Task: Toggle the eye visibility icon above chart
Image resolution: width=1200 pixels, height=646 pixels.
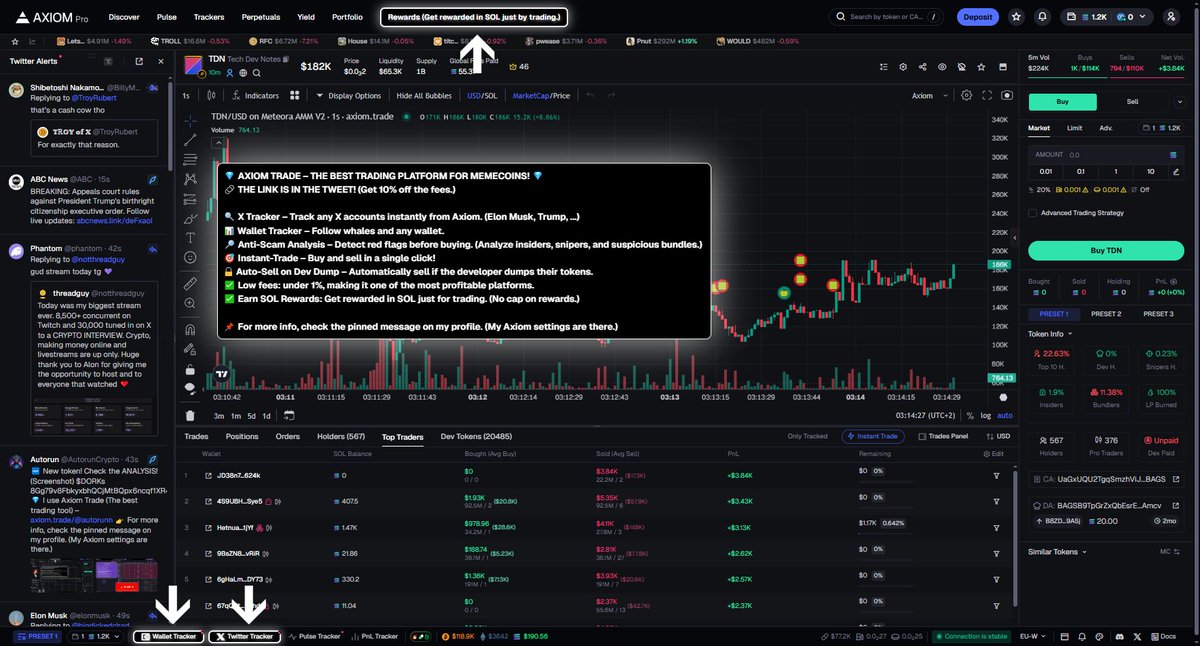Action: (942, 67)
